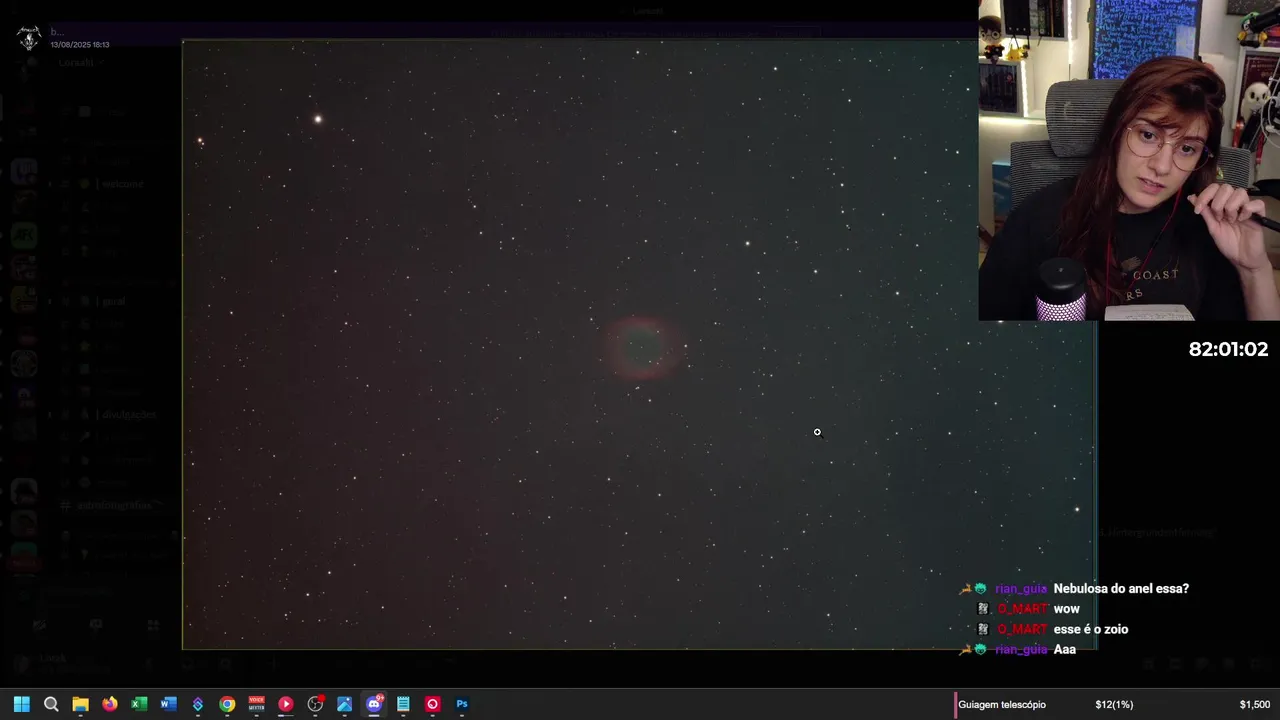Click the $1,500 goal amount
The width and height of the screenshot is (1280, 720).
tap(1255, 705)
